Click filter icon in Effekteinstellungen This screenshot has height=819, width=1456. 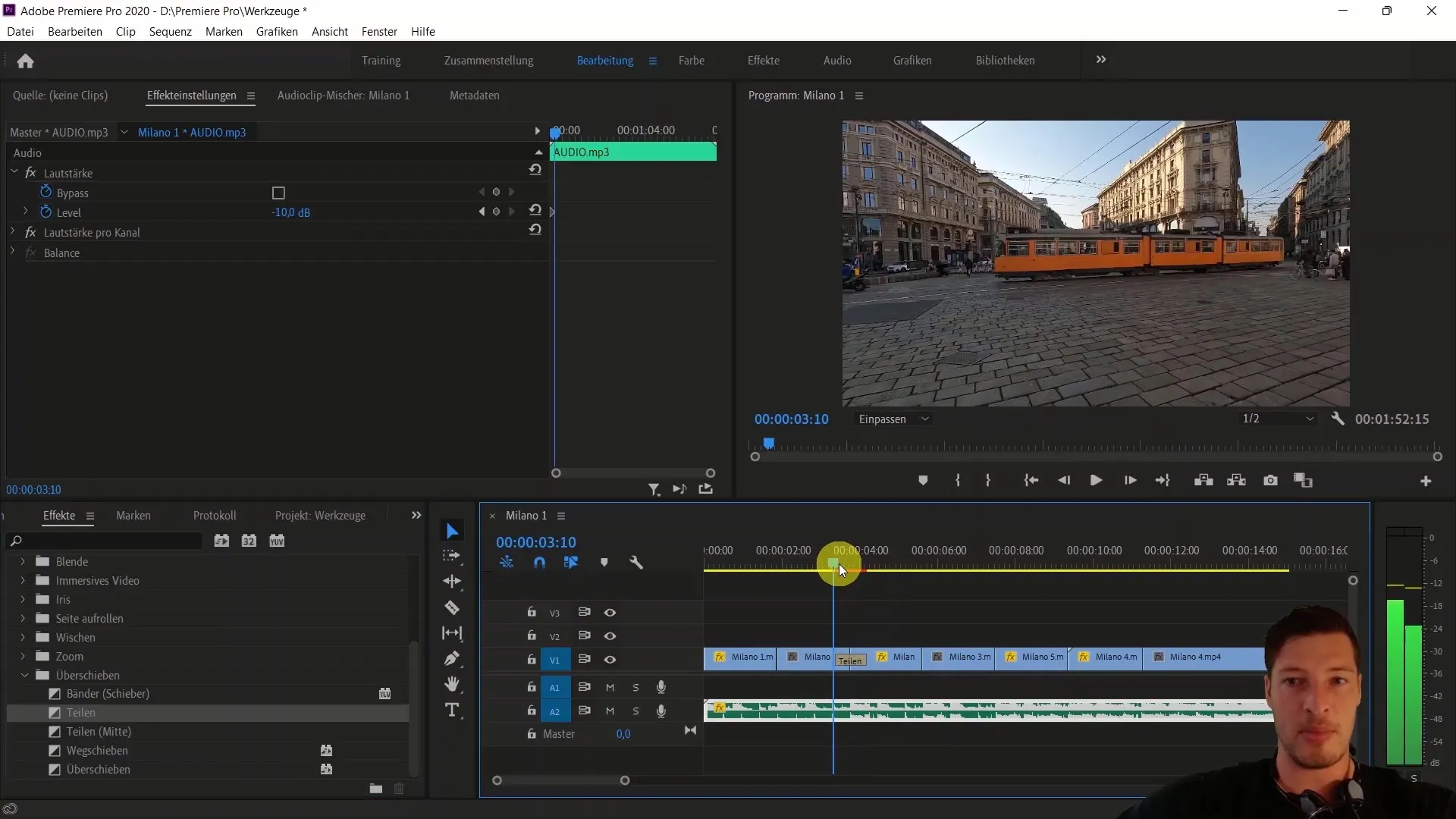[654, 490]
